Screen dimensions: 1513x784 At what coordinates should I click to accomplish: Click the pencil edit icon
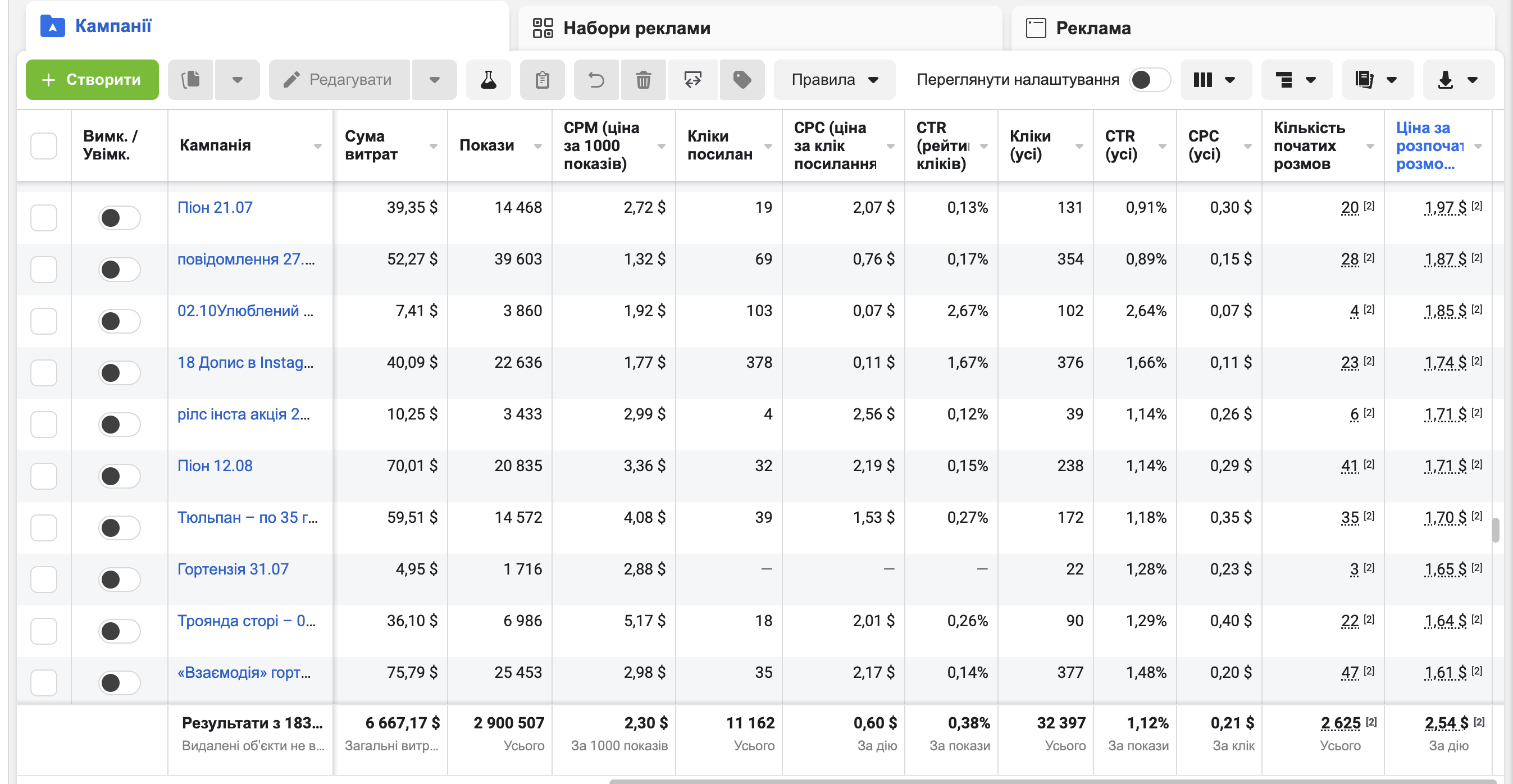pos(292,79)
